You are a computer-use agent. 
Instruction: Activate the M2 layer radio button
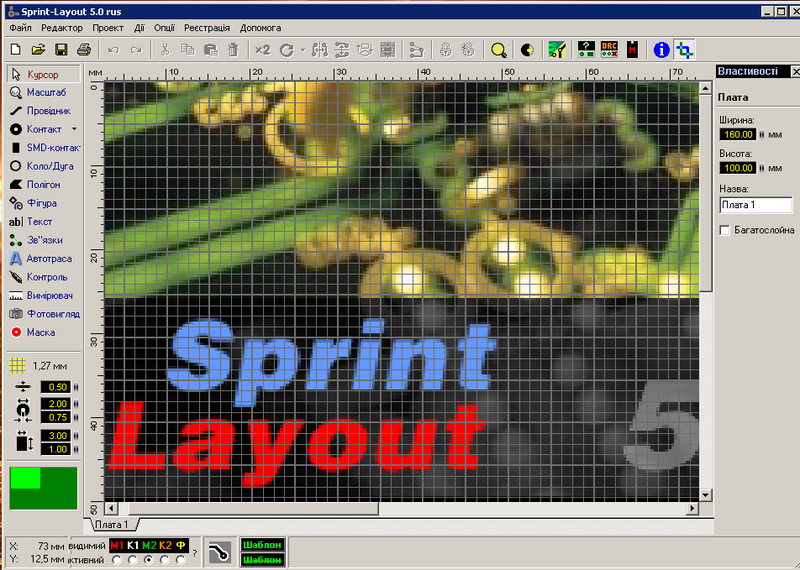(x=148, y=560)
